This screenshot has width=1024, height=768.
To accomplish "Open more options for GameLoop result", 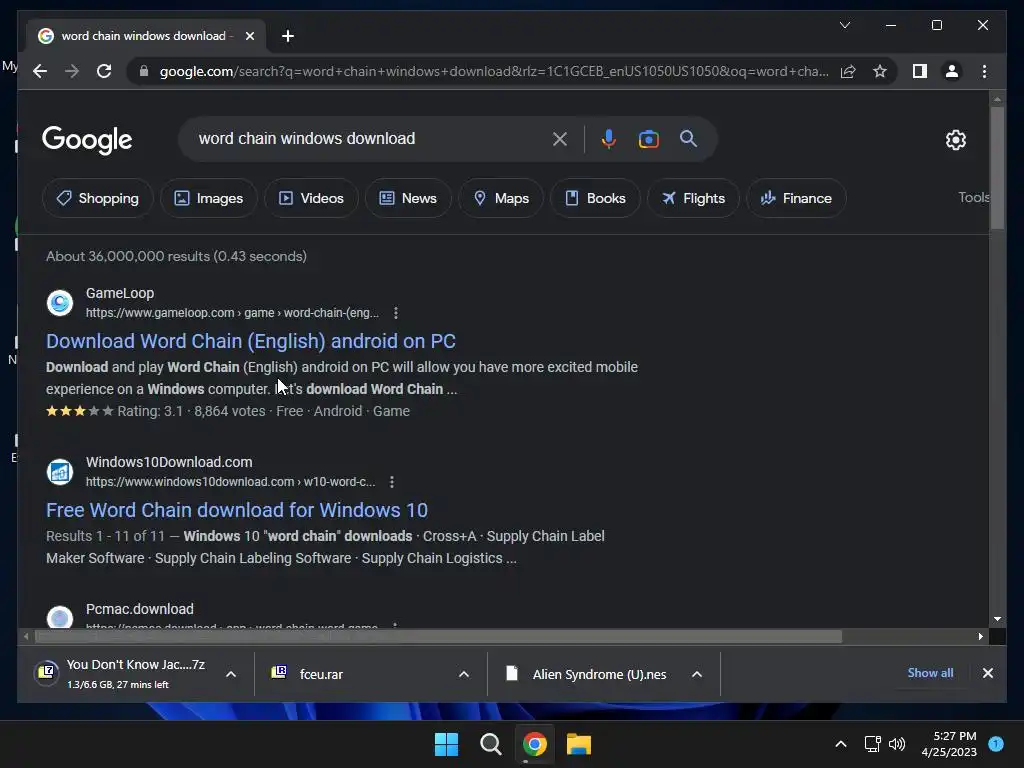I will click(x=396, y=313).
